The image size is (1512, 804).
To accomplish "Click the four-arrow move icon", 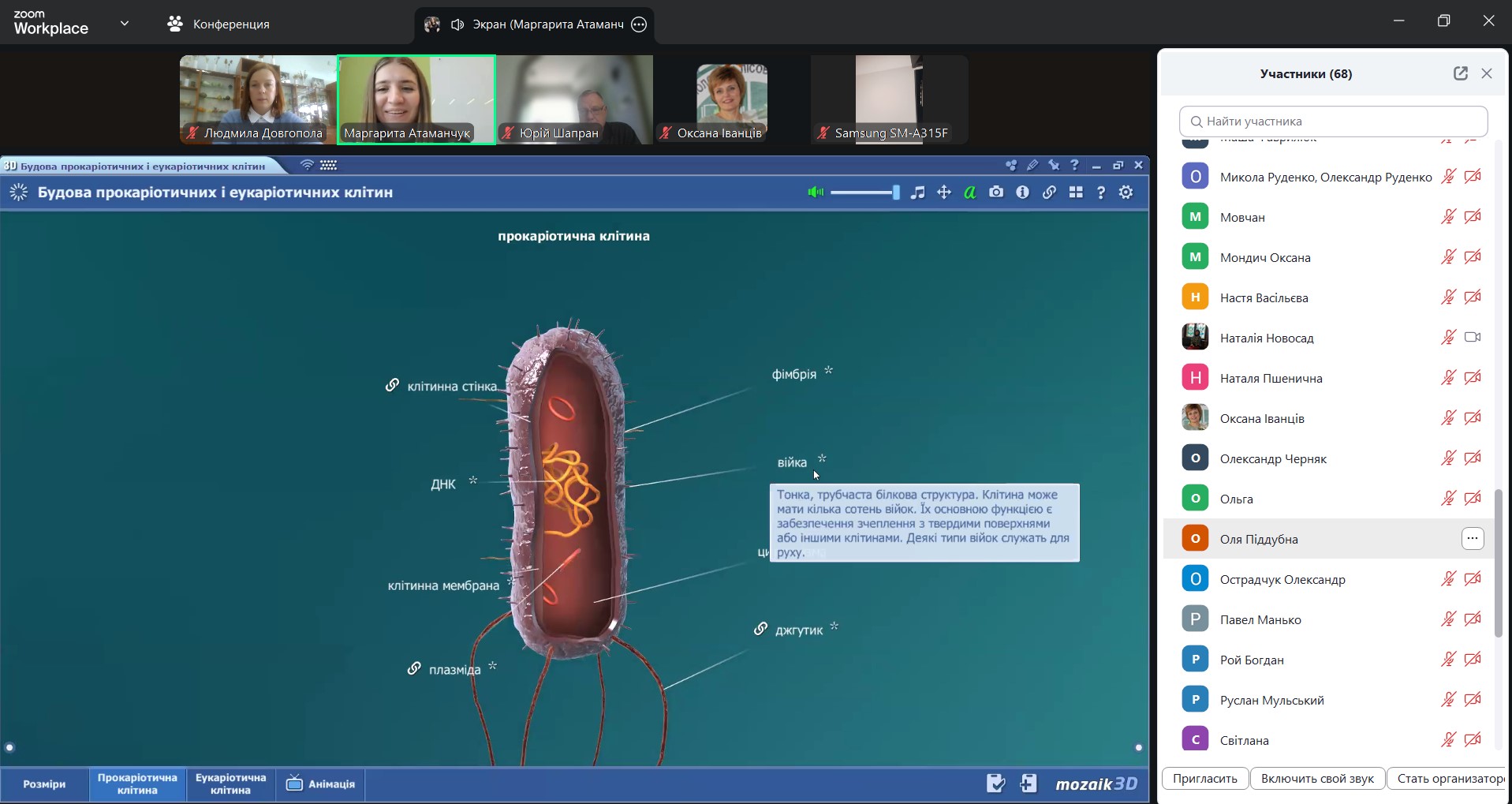I will tap(943, 193).
